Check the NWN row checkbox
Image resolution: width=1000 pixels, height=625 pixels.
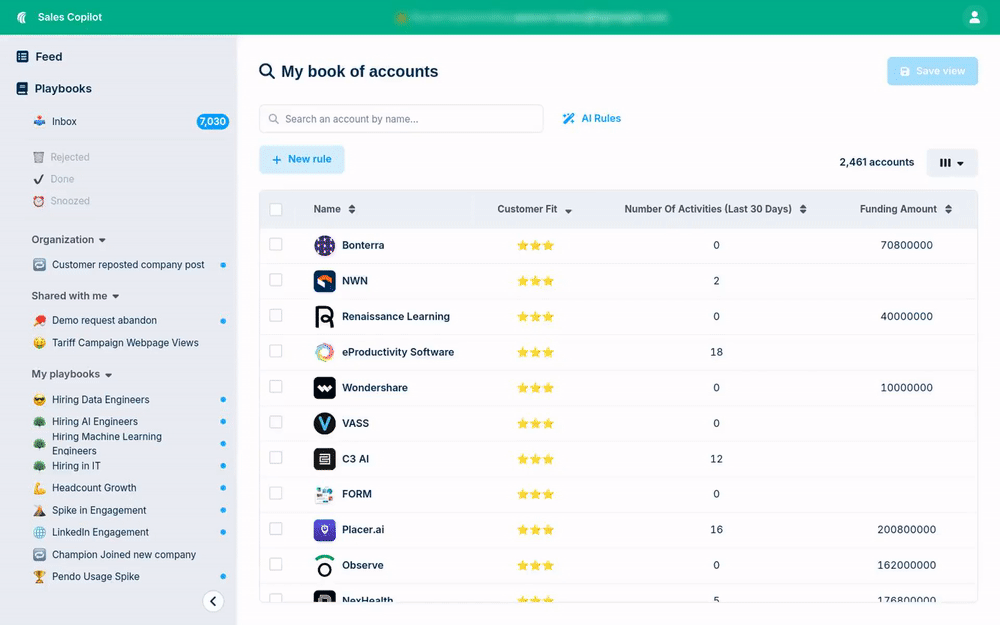click(276, 280)
